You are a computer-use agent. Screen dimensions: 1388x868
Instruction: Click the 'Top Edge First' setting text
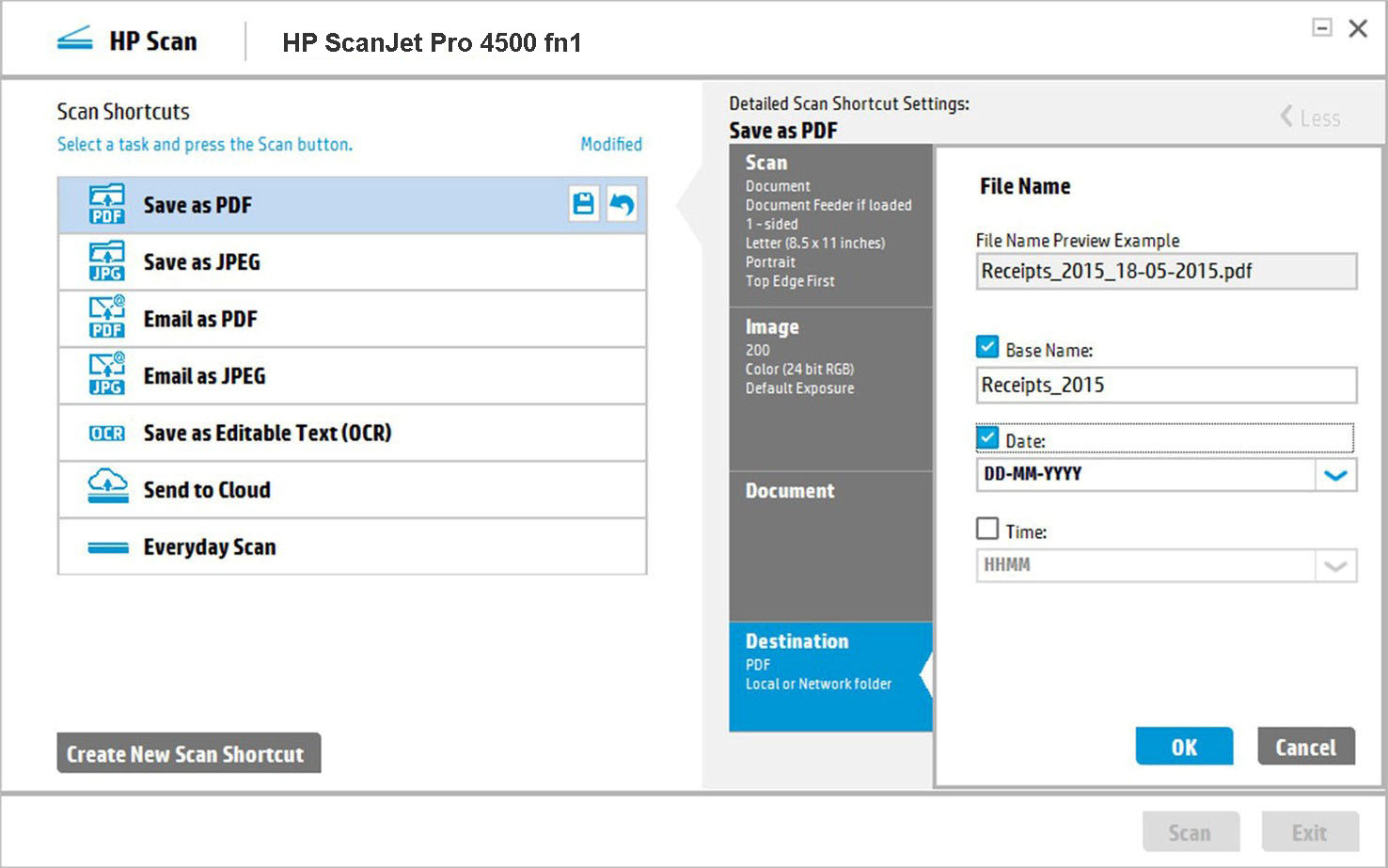pos(790,280)
